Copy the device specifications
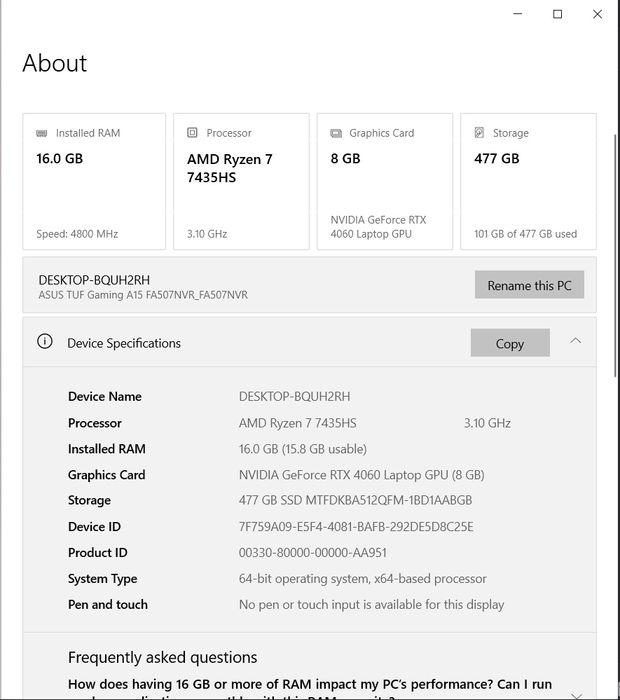This screenshot has width=620, height=700. tap(510, 343)
